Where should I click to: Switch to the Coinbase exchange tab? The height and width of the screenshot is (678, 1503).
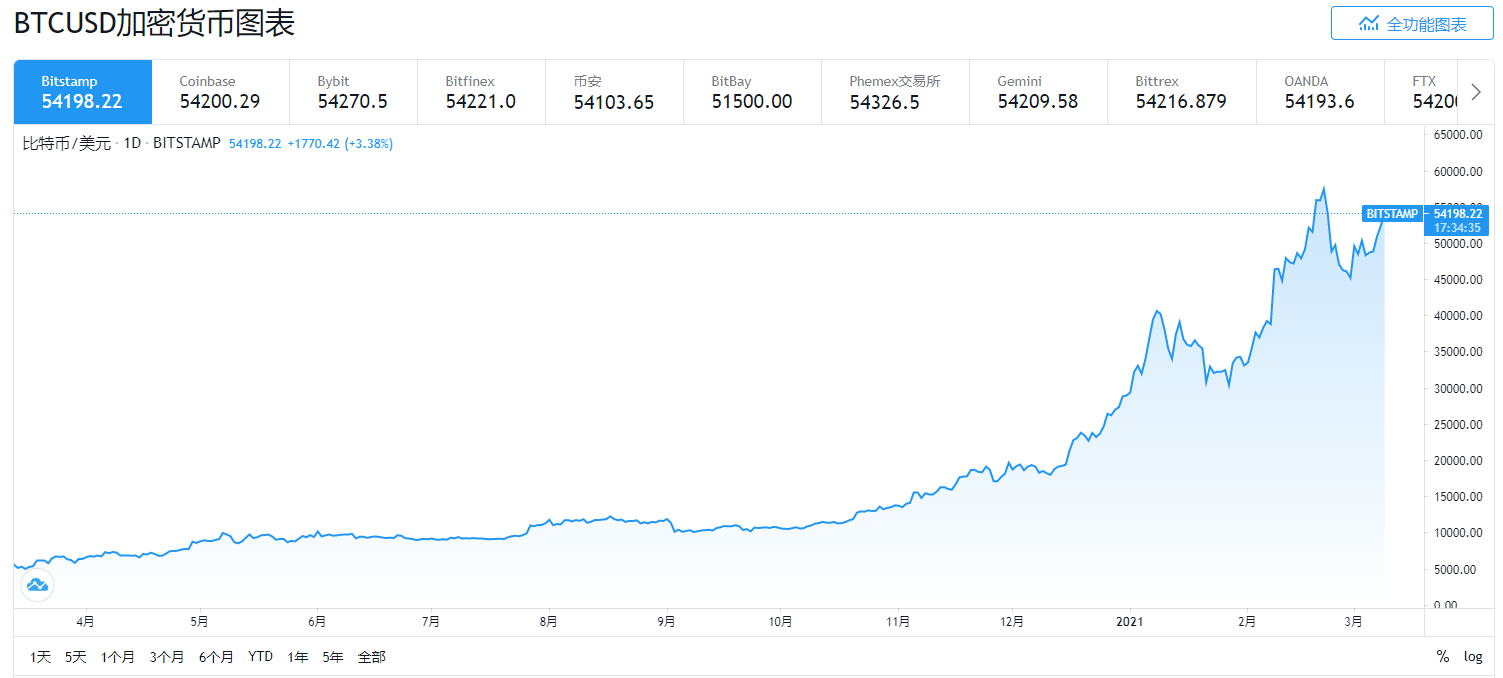click(220, 92)
